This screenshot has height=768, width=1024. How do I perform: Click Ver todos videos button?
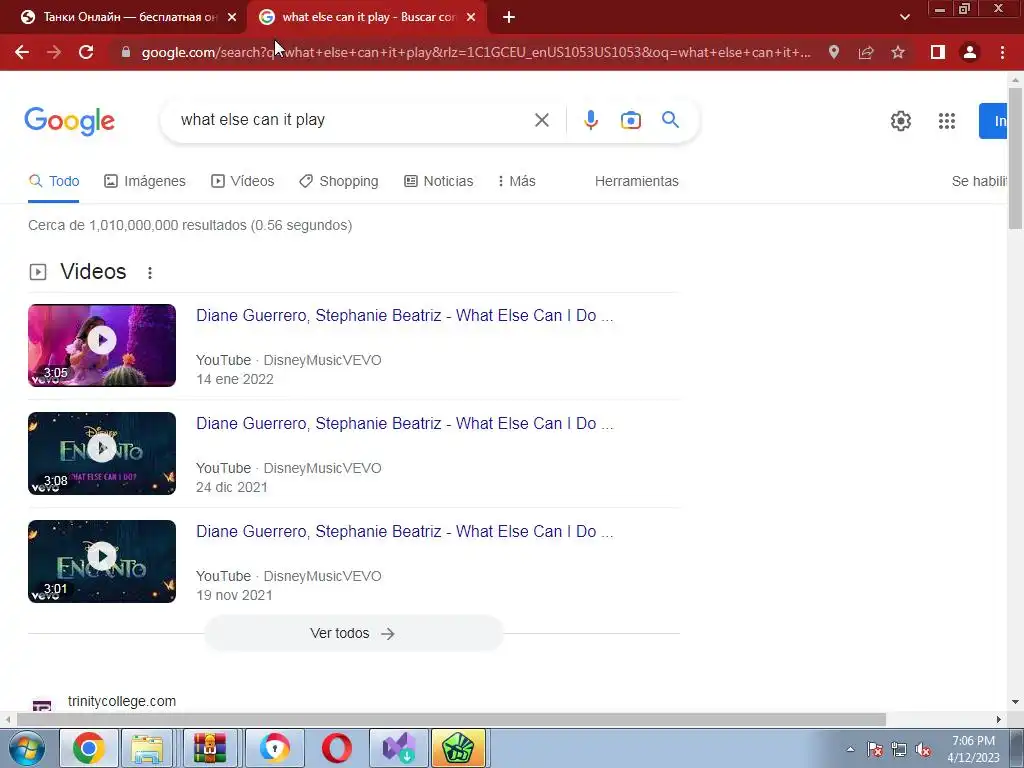point(354,633)
